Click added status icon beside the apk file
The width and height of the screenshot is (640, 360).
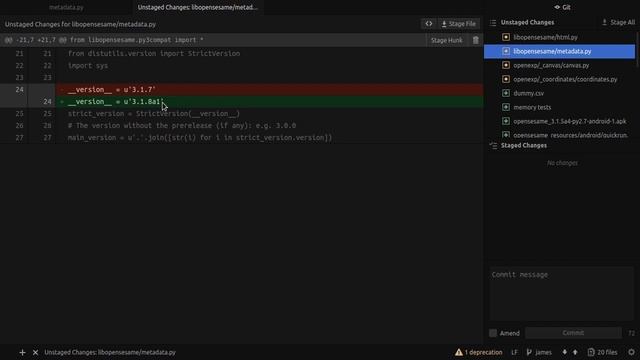point(506,121)
